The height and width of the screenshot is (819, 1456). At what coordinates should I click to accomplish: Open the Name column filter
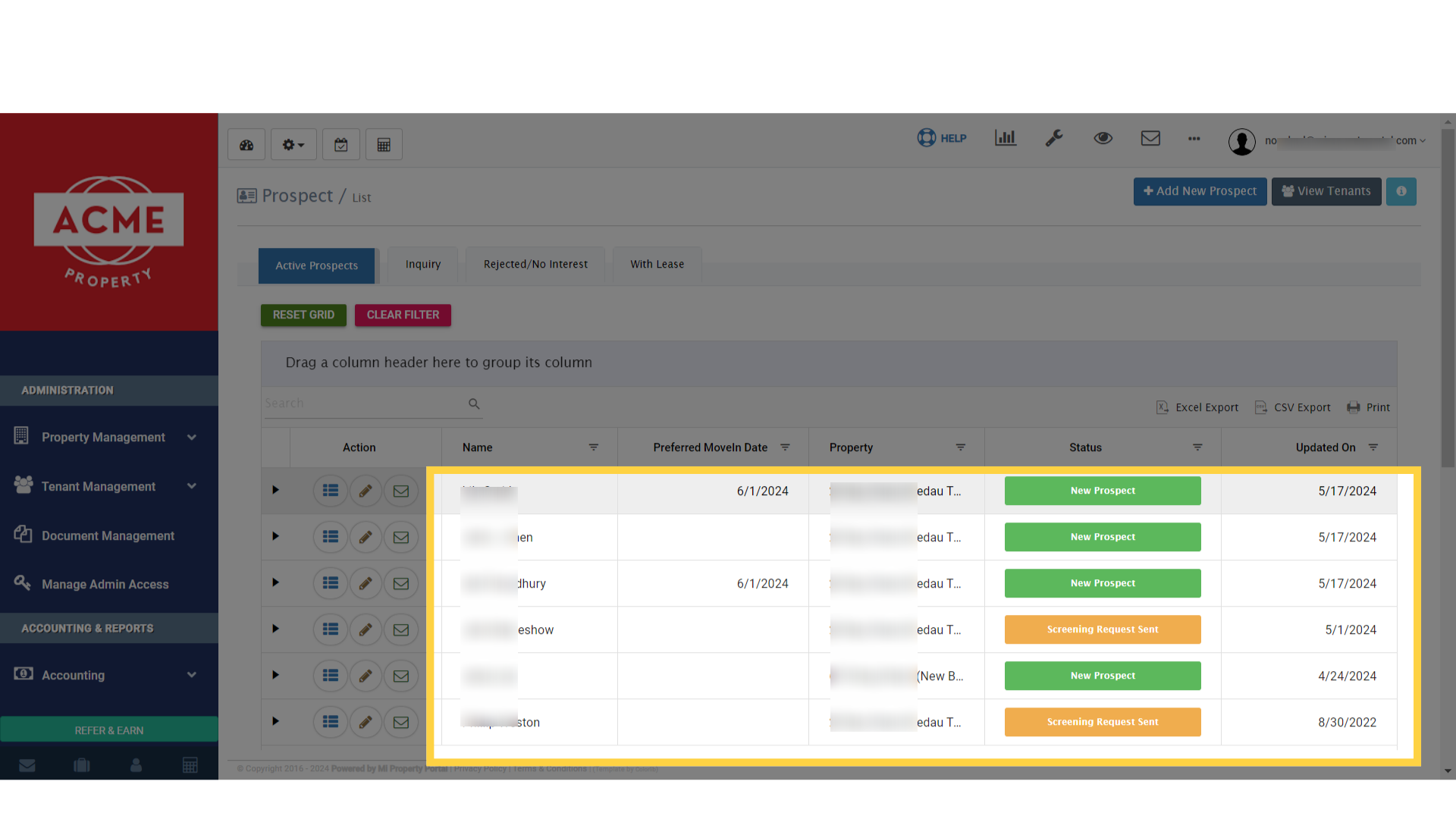pyautogui.click(x=594, y=448)
